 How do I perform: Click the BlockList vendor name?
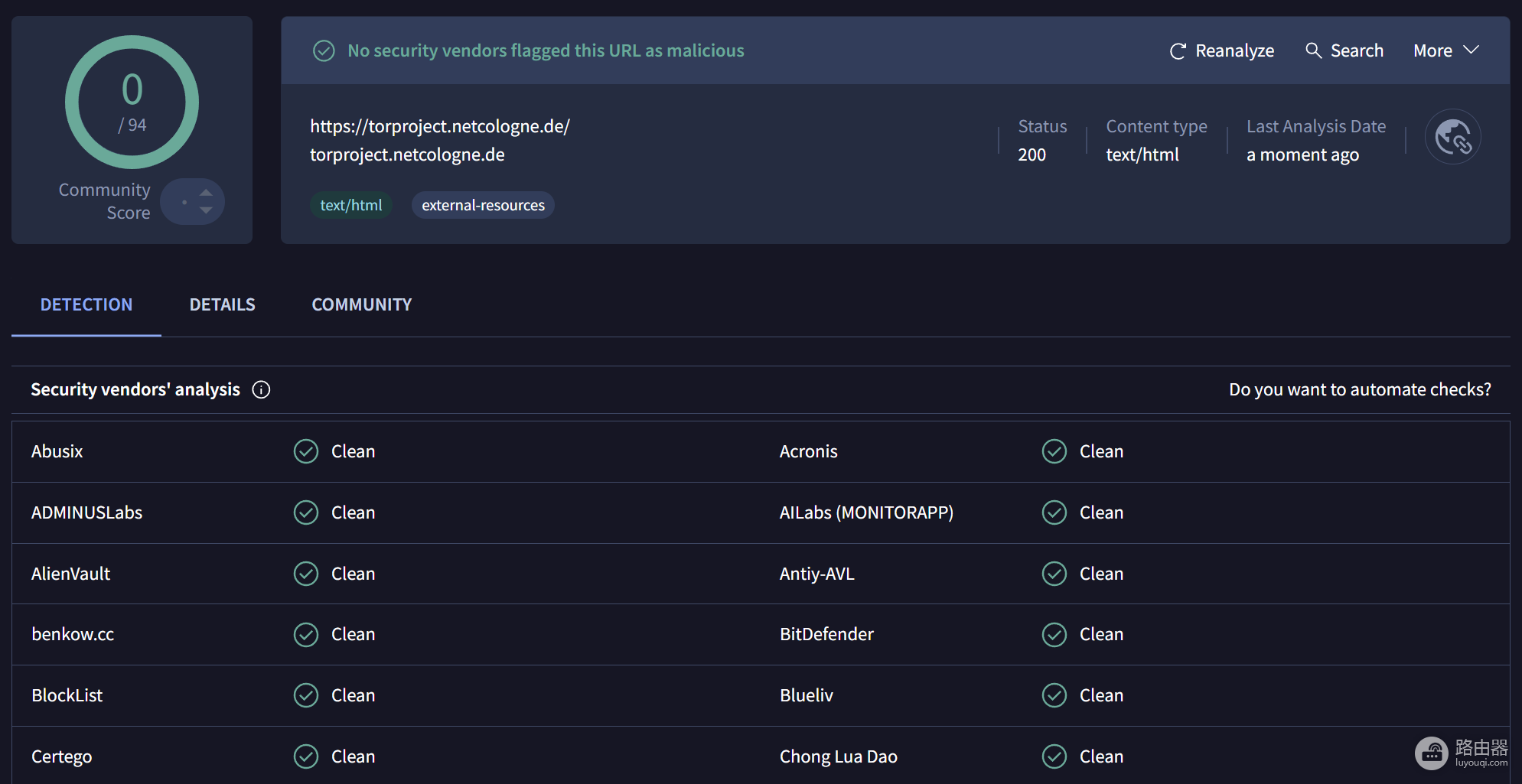[67, 695]
